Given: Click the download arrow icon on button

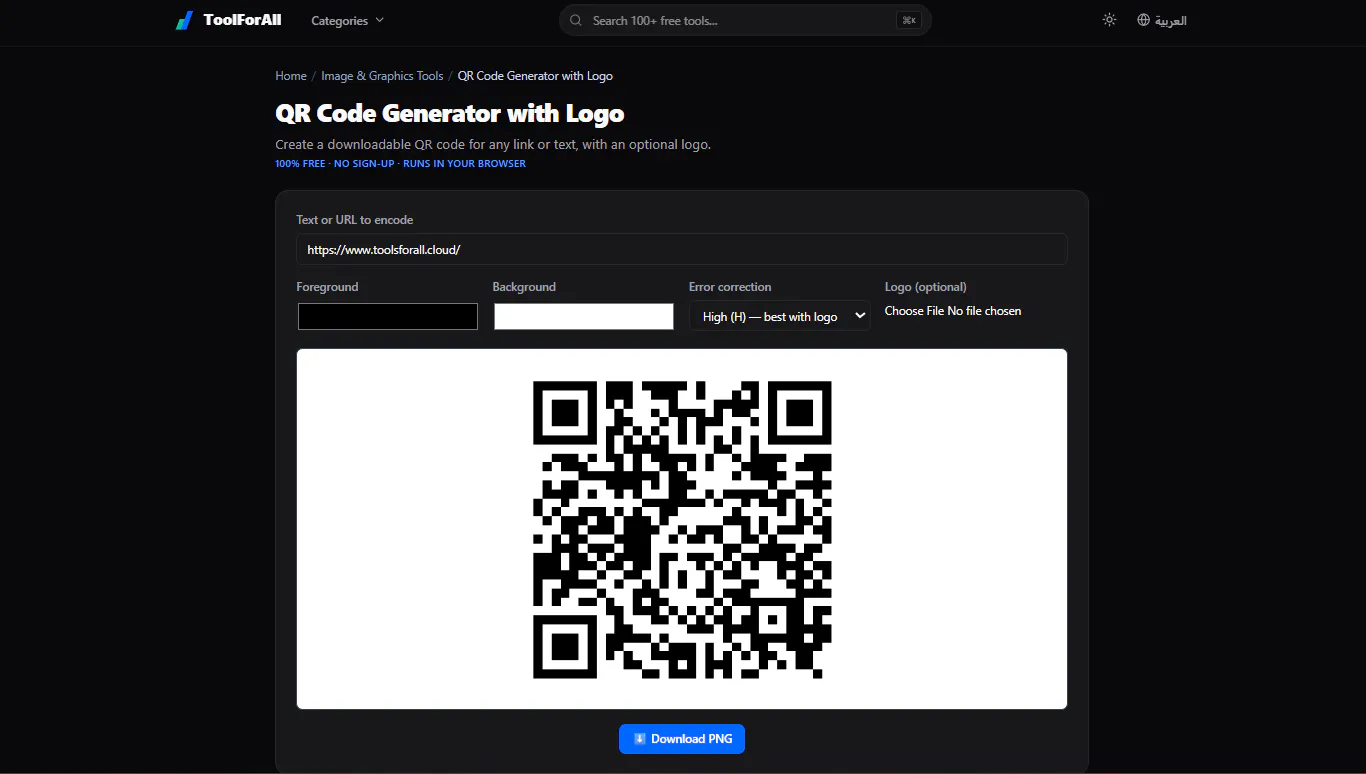Looking at the screenshot, I should click(x=640, y=739).
